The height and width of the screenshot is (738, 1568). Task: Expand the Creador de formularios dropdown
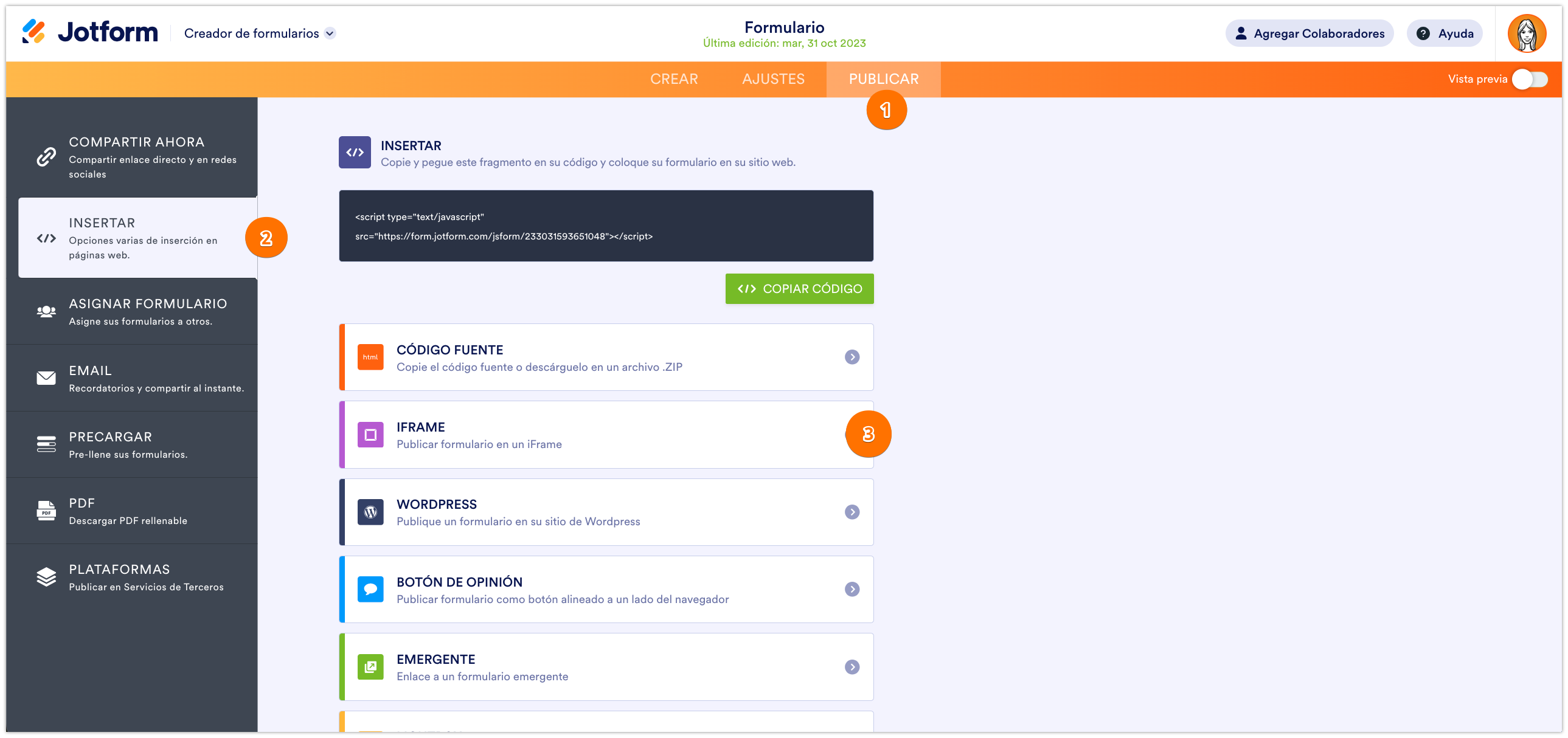pyautogui.click(x=330, y=33)
